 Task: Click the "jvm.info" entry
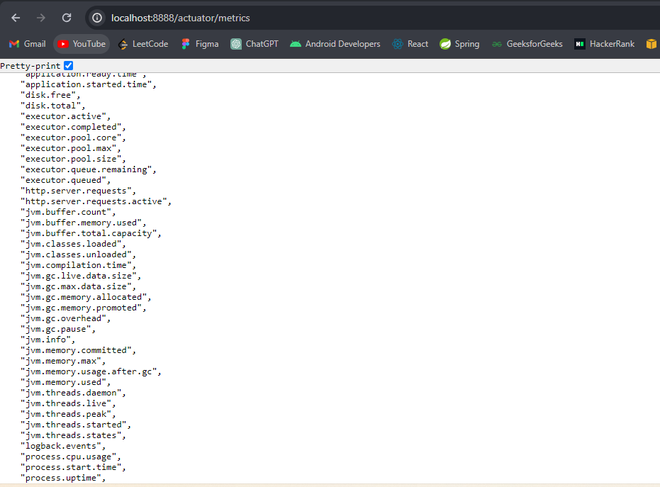[x=48, y=340]
